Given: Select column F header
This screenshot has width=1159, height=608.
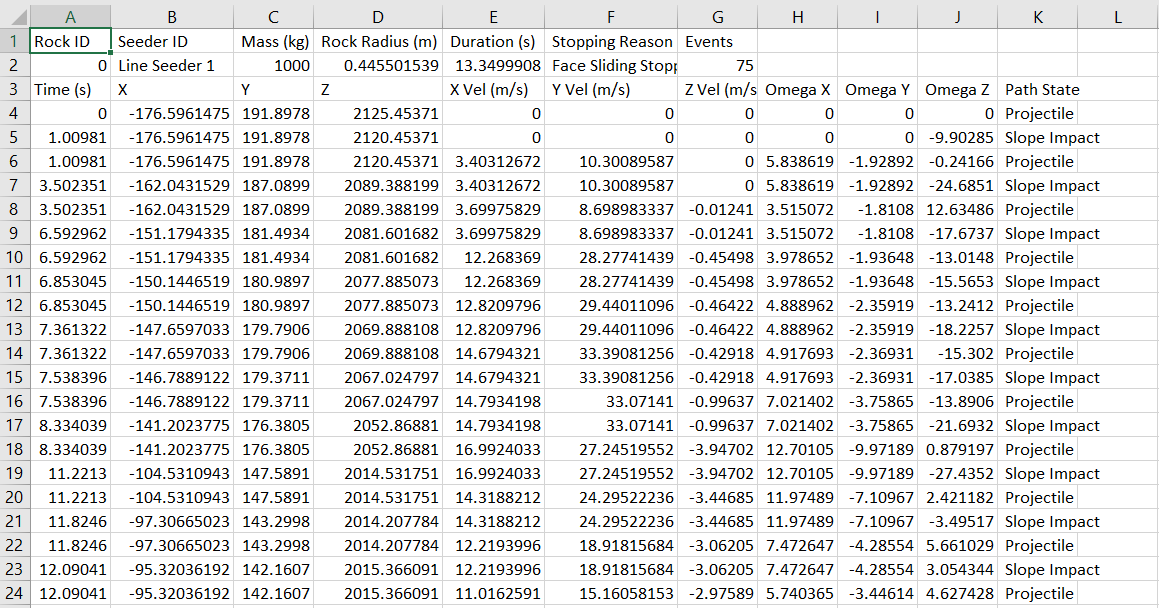Looking at the screenshot, I should coord(611,17).
